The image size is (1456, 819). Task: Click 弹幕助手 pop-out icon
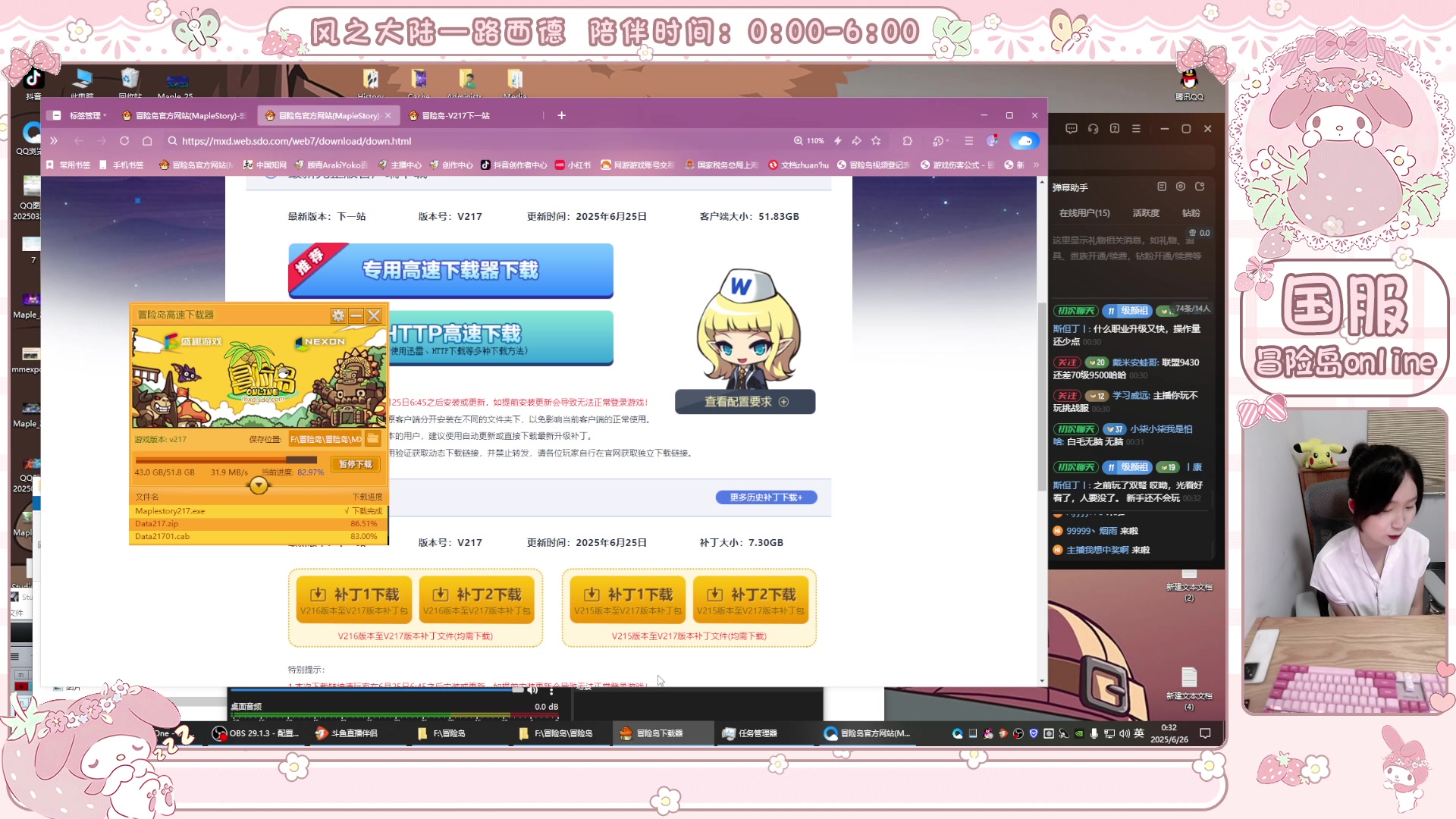1200,187
